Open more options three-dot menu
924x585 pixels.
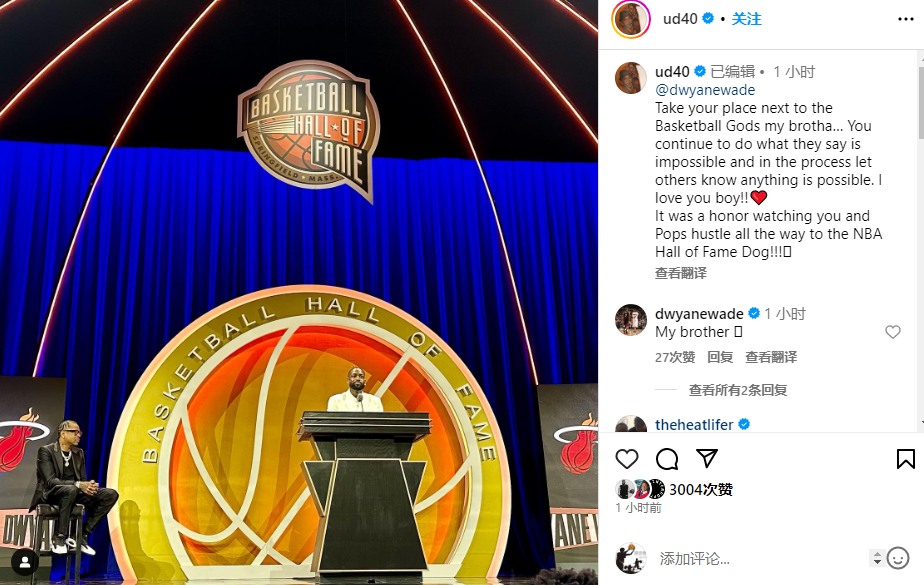pyautogui.click(x=906, y=19)
